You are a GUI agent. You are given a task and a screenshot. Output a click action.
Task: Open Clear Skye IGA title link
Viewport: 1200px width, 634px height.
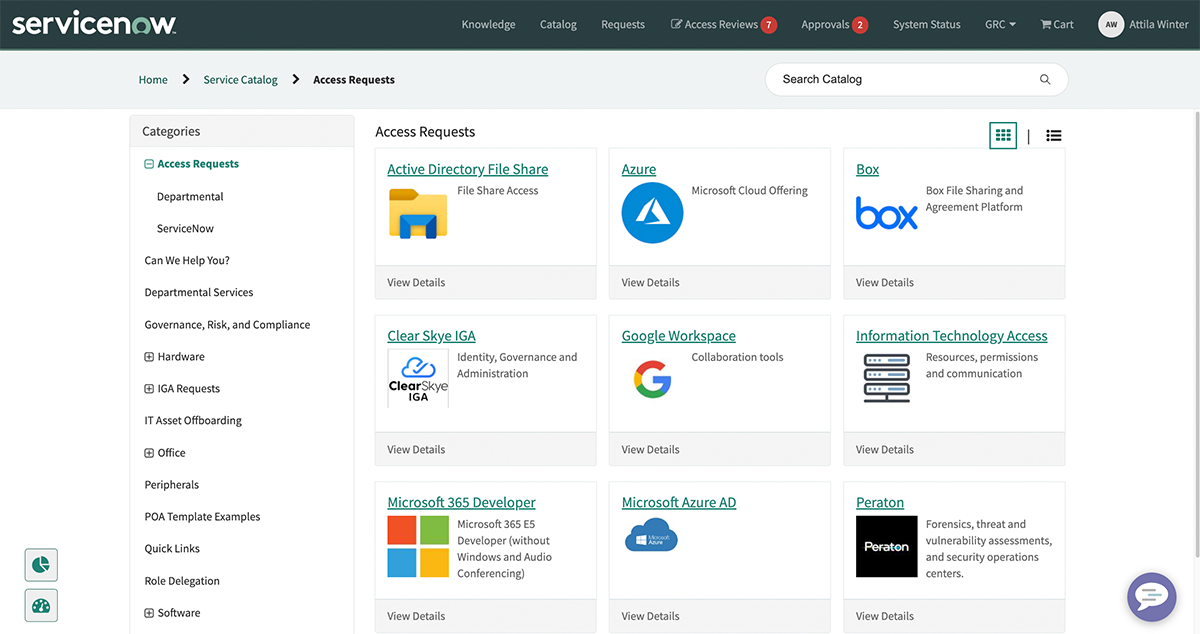click(x=431, y=336)
